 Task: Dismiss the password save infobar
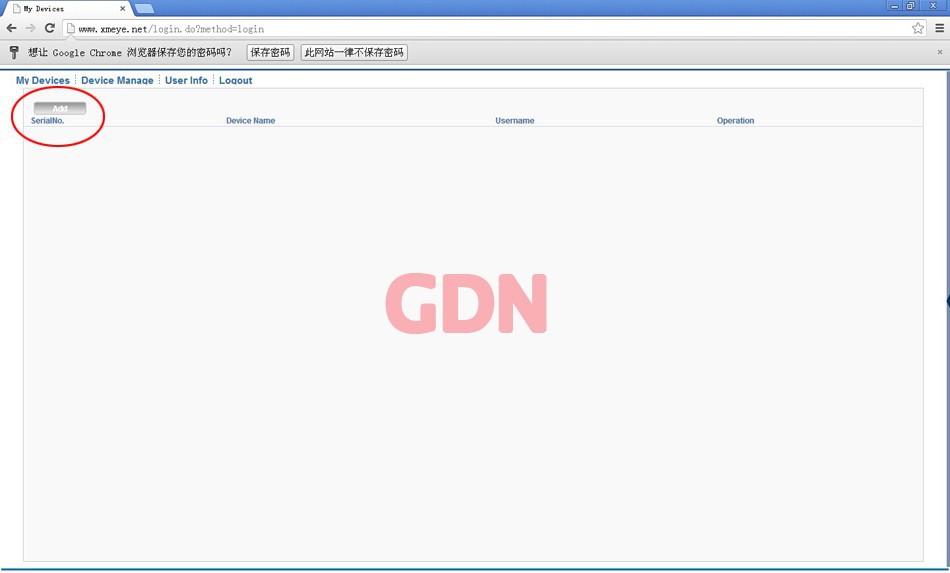click(940, 52)
